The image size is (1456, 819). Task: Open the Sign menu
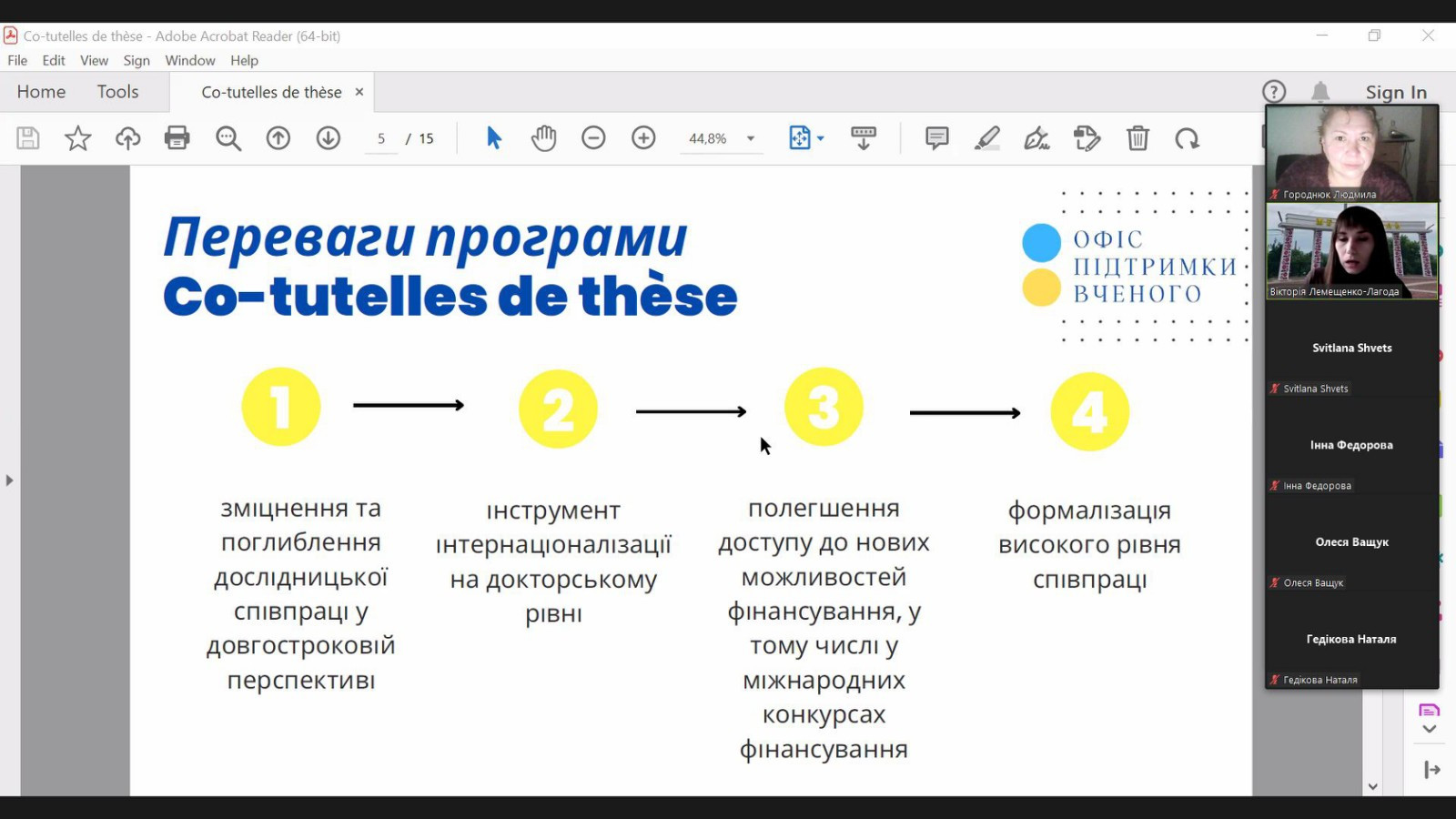tap(136, 60)
